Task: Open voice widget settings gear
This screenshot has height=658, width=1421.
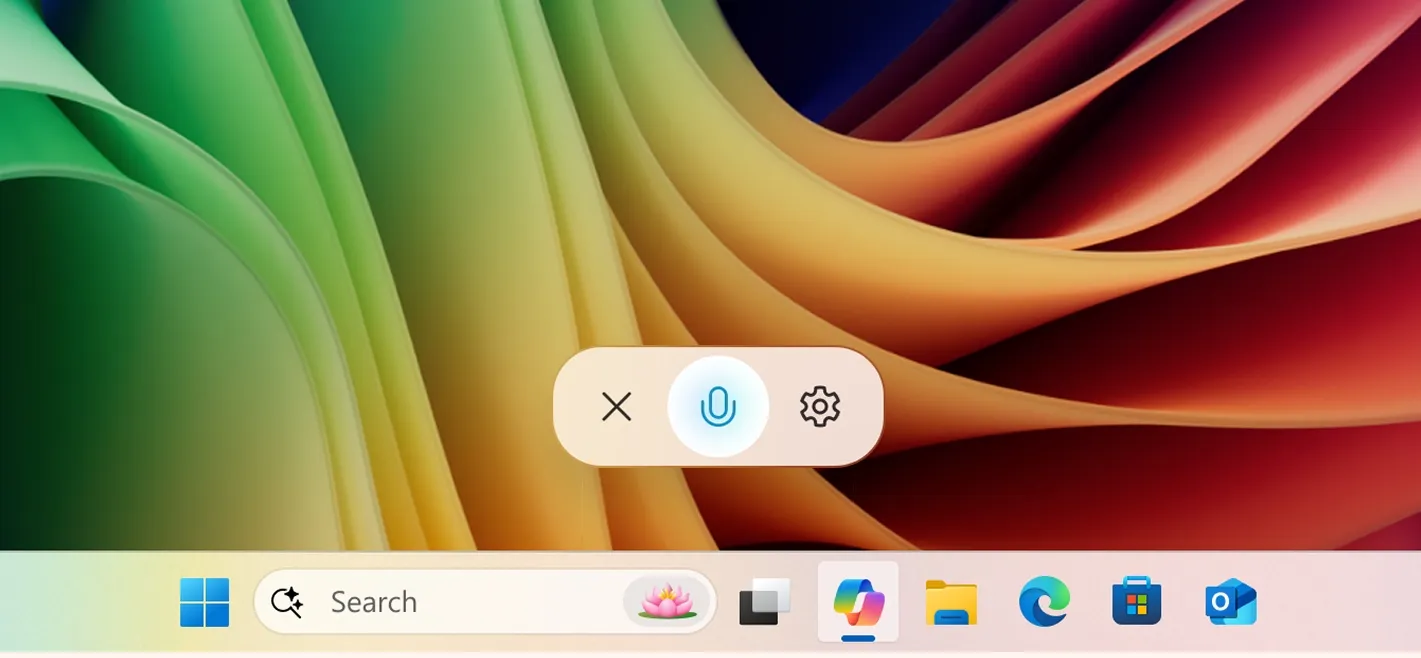Action: [820, 407]
